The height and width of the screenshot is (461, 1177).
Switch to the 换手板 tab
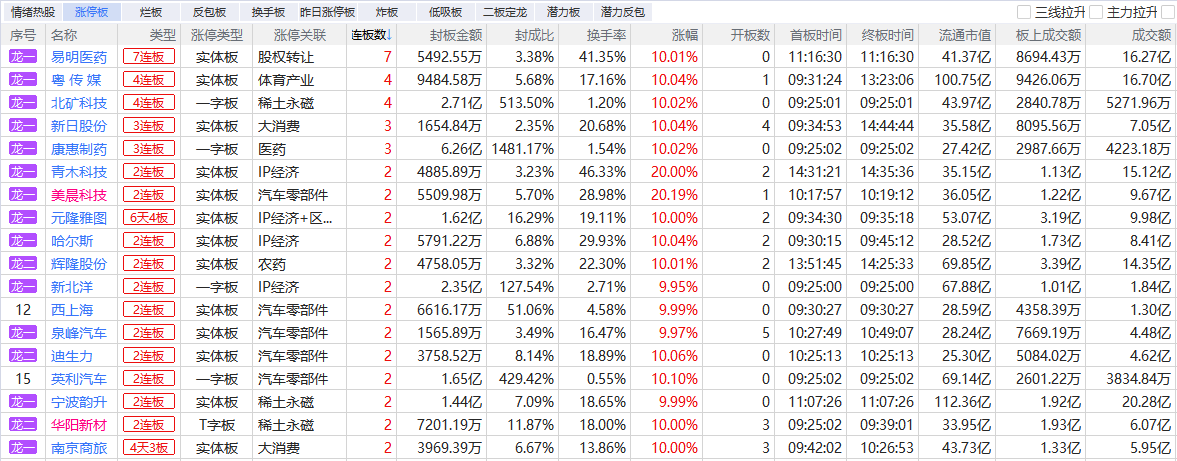268,12
